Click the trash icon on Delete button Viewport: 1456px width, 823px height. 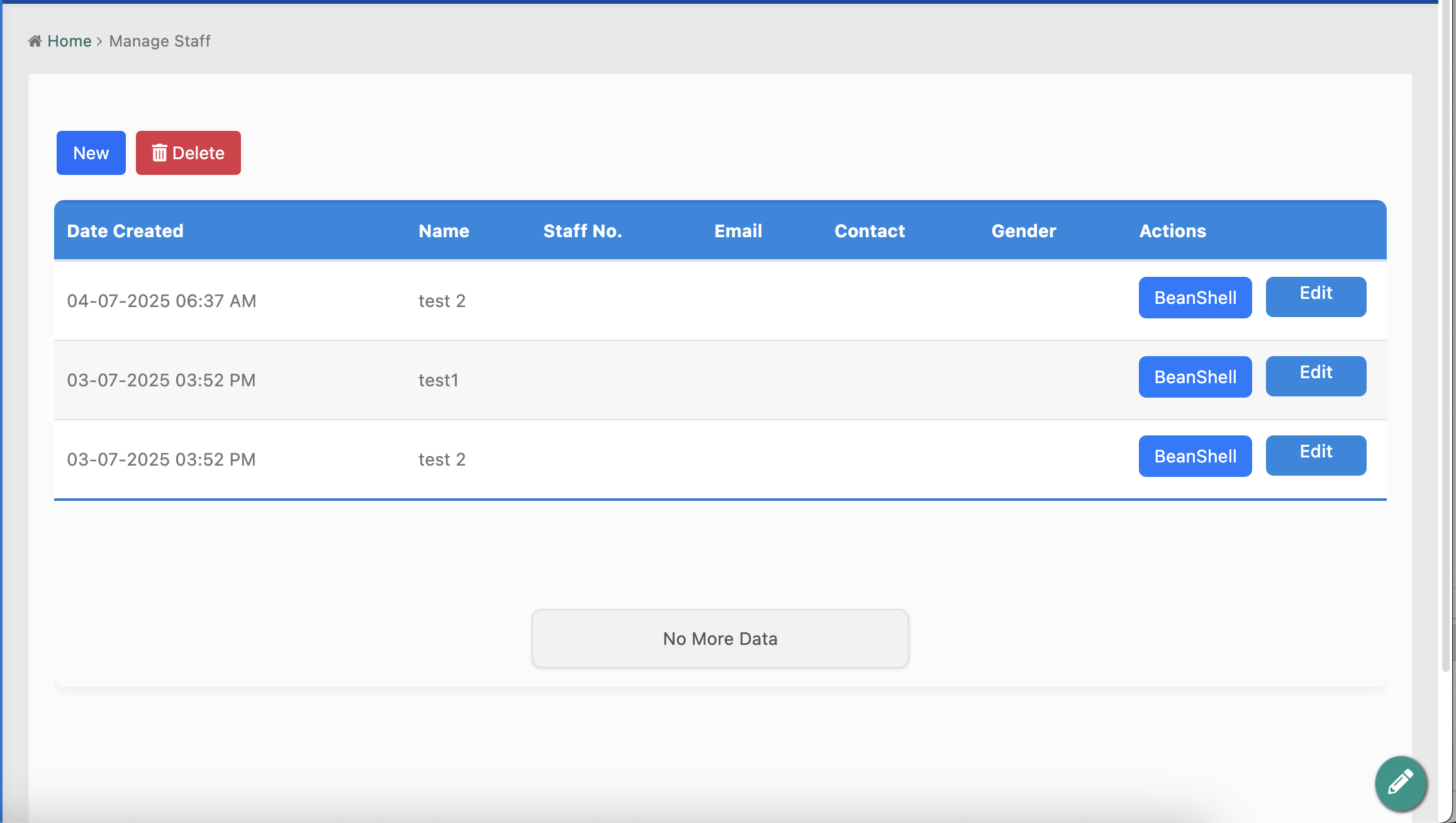[x=159, y=153]
